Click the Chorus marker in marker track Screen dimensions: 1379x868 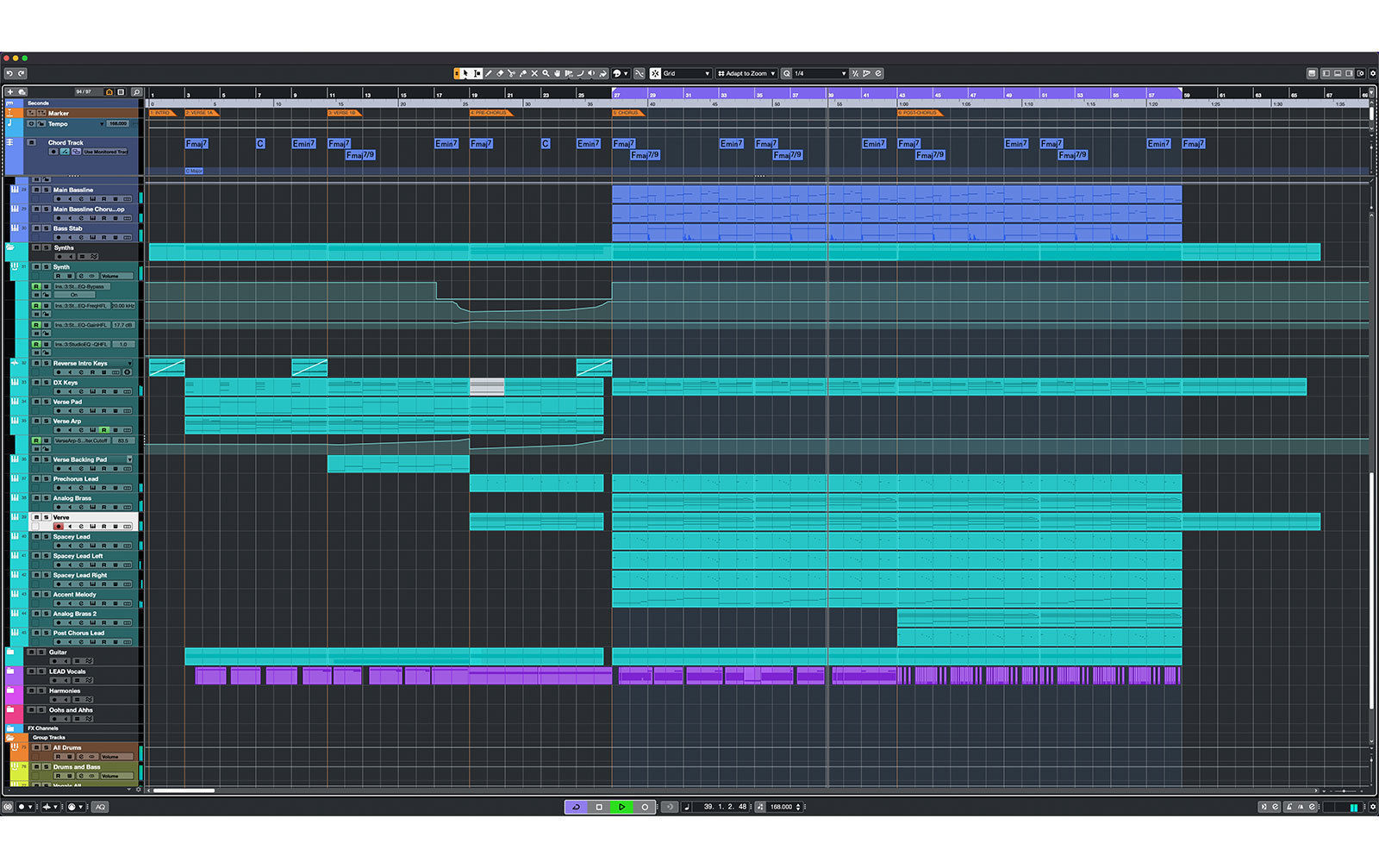[x=627, y=113]
